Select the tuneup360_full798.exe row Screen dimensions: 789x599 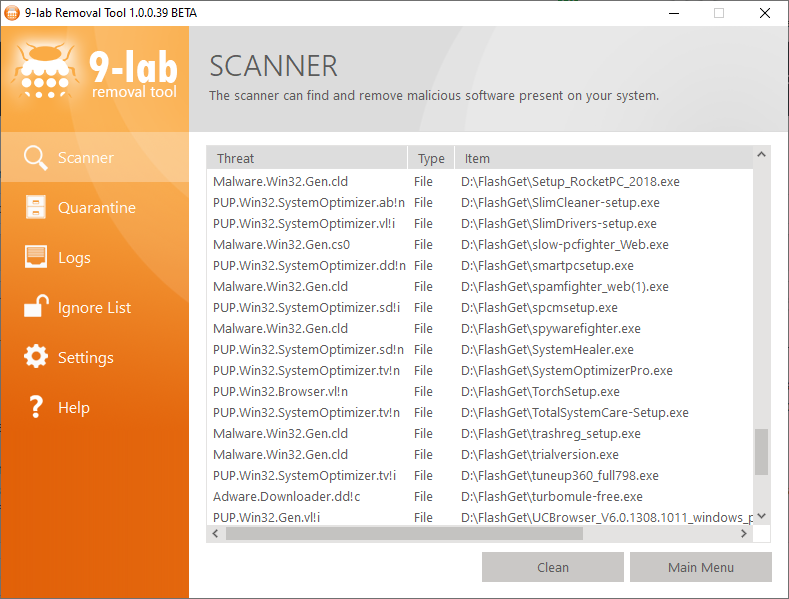point(480,476)
